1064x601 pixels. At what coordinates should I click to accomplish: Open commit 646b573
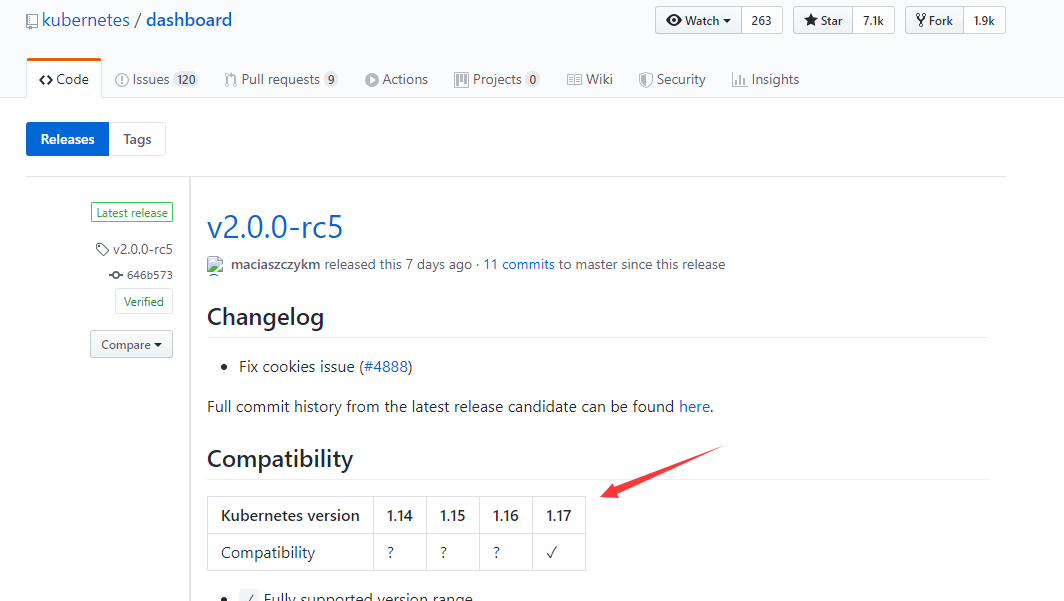[x=149, y=275]
